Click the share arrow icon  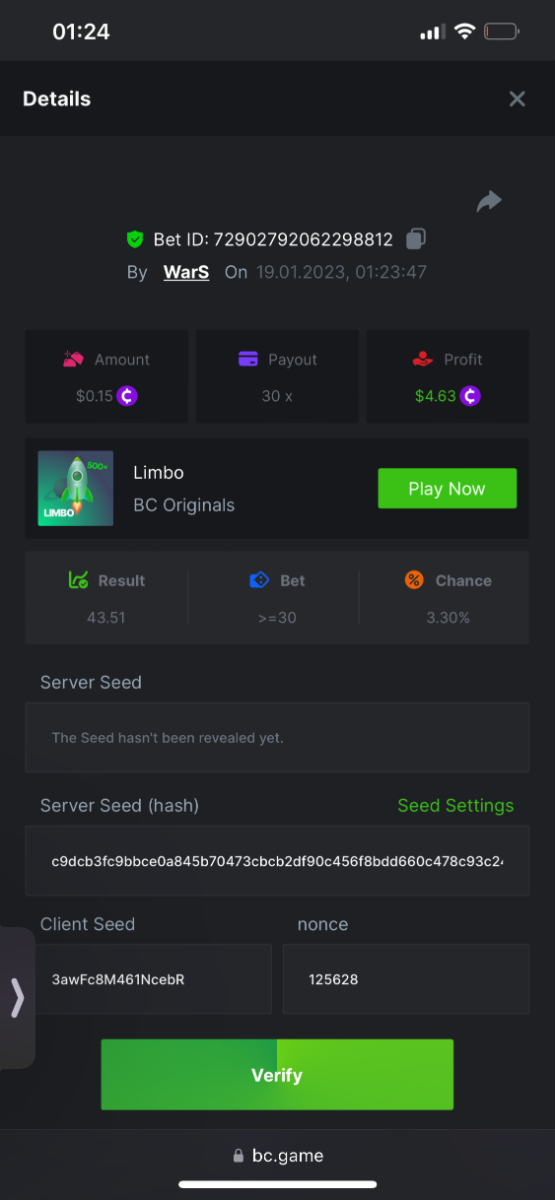click(x=488, y=202)
